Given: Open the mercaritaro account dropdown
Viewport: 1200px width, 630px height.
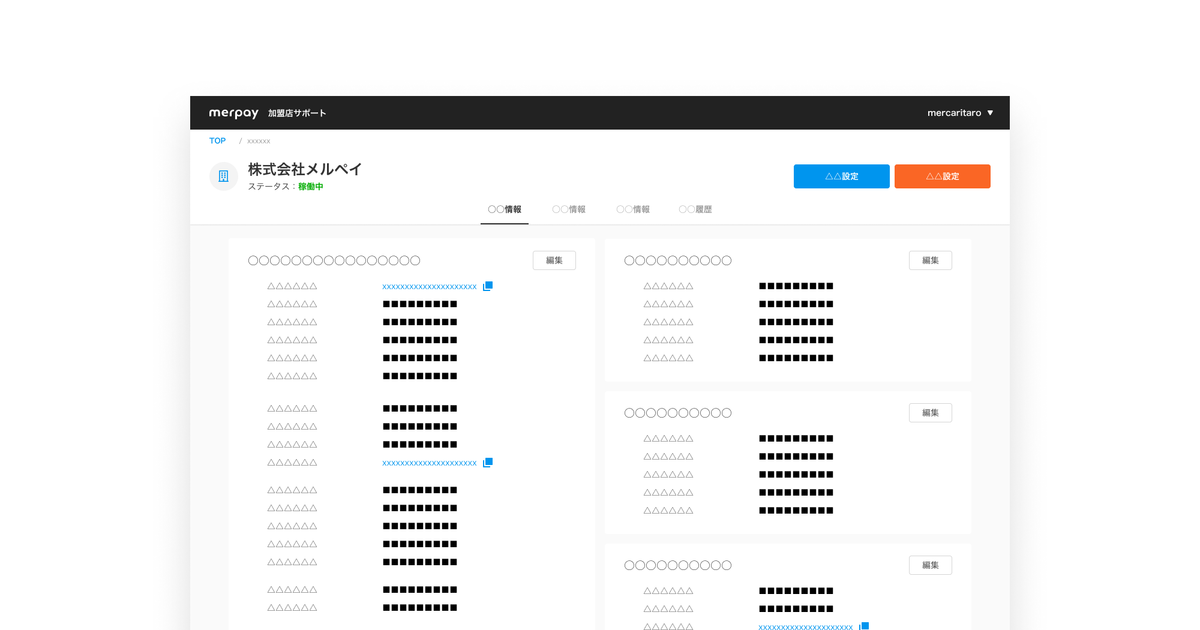Looking at the screenshot, I should tap(960, 113).
